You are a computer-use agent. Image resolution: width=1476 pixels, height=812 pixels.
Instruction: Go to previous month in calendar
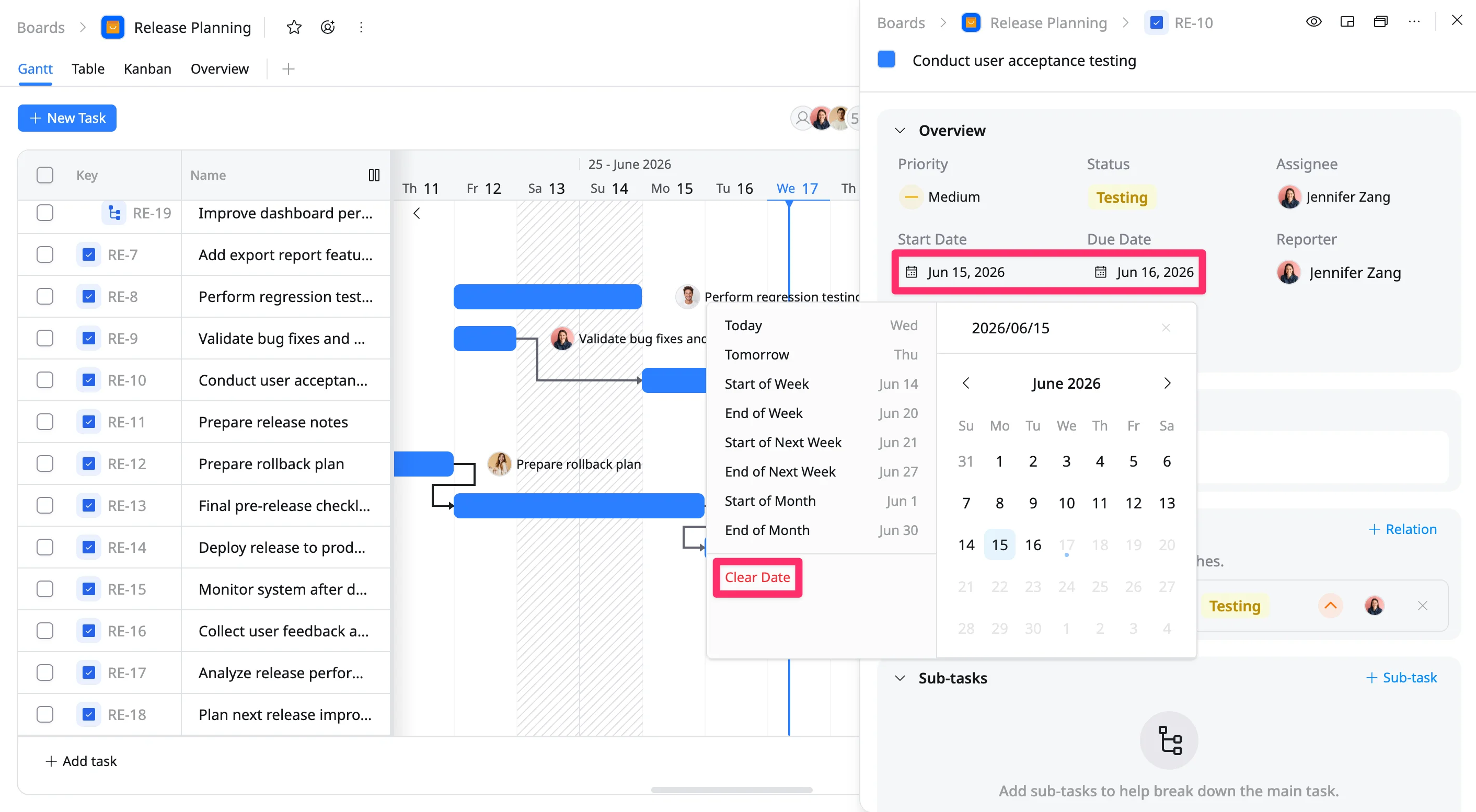966,383
